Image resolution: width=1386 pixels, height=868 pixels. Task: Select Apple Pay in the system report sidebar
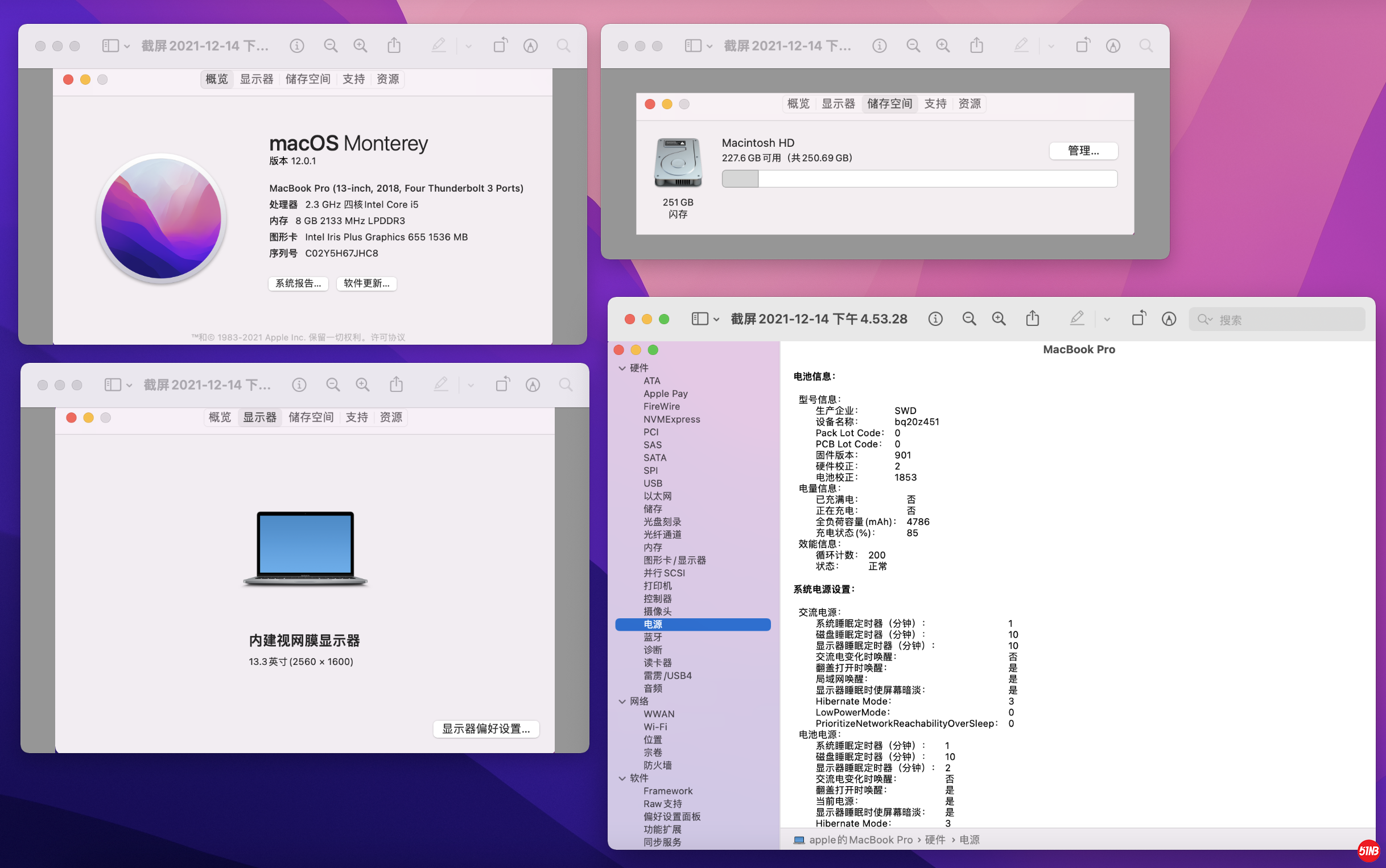coord(666,394)
